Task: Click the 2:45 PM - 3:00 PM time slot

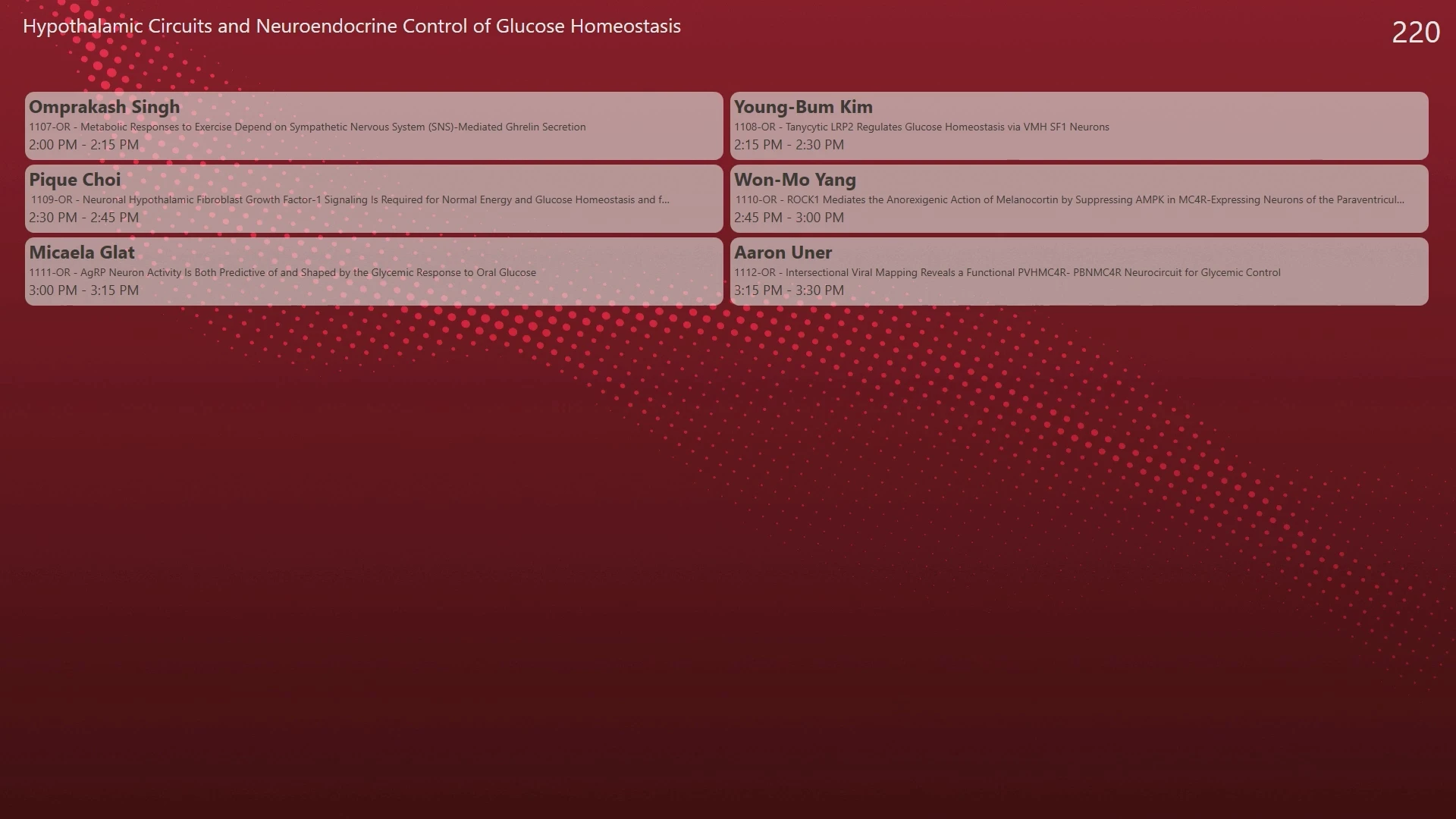Action: tap(789, 218)
